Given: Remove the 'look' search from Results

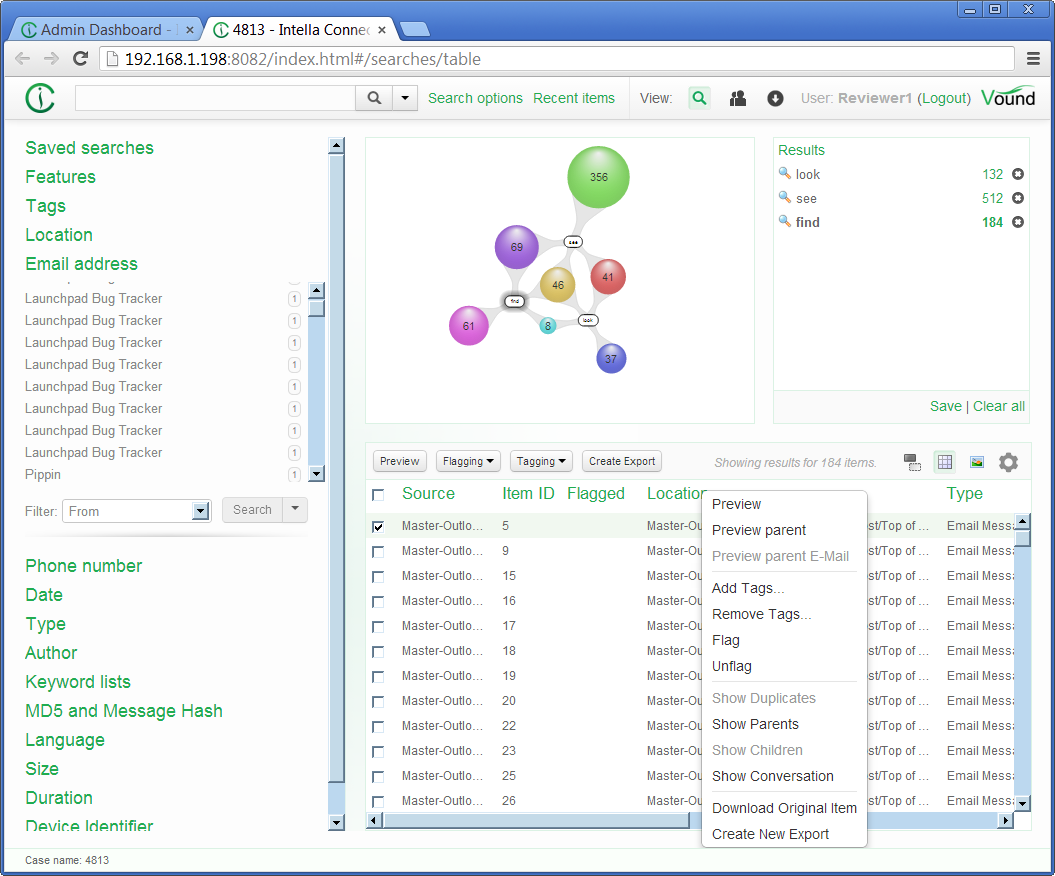Looking at the screenshot, I should [1018, 174].
